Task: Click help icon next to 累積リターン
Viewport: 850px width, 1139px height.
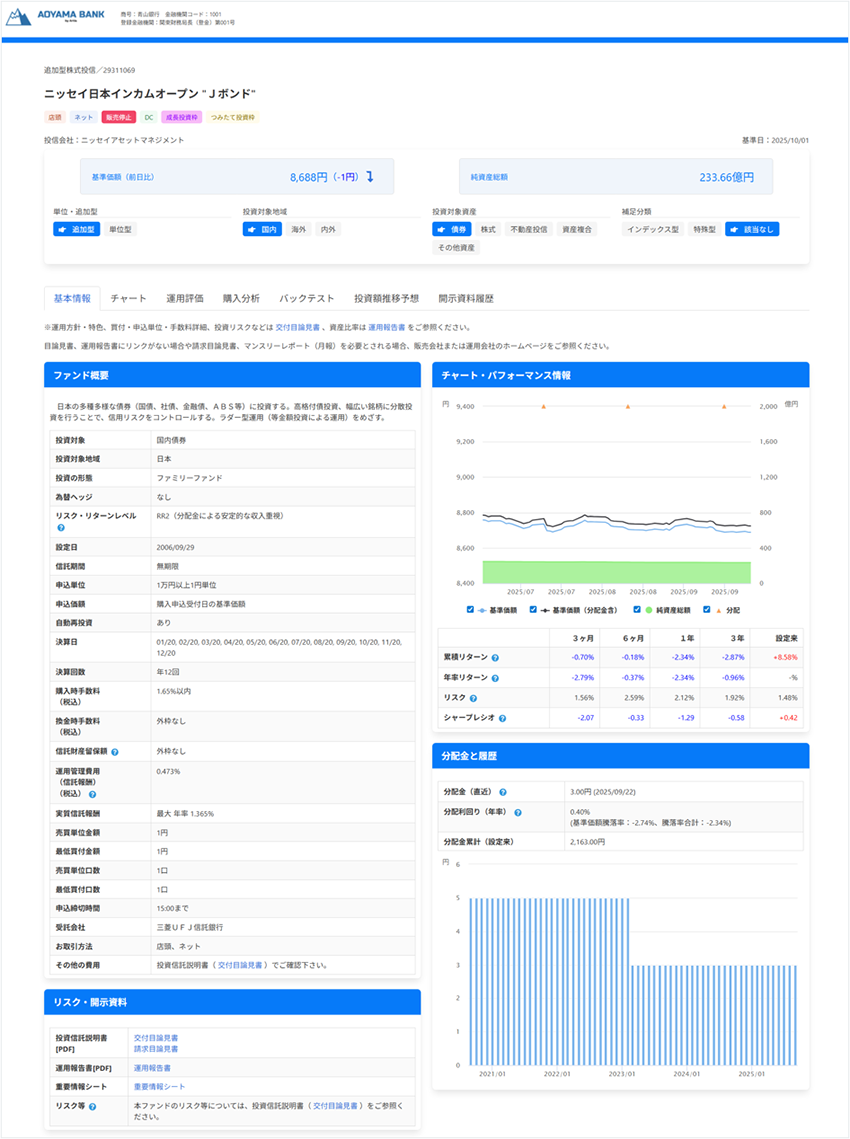Action: point(496,657)
